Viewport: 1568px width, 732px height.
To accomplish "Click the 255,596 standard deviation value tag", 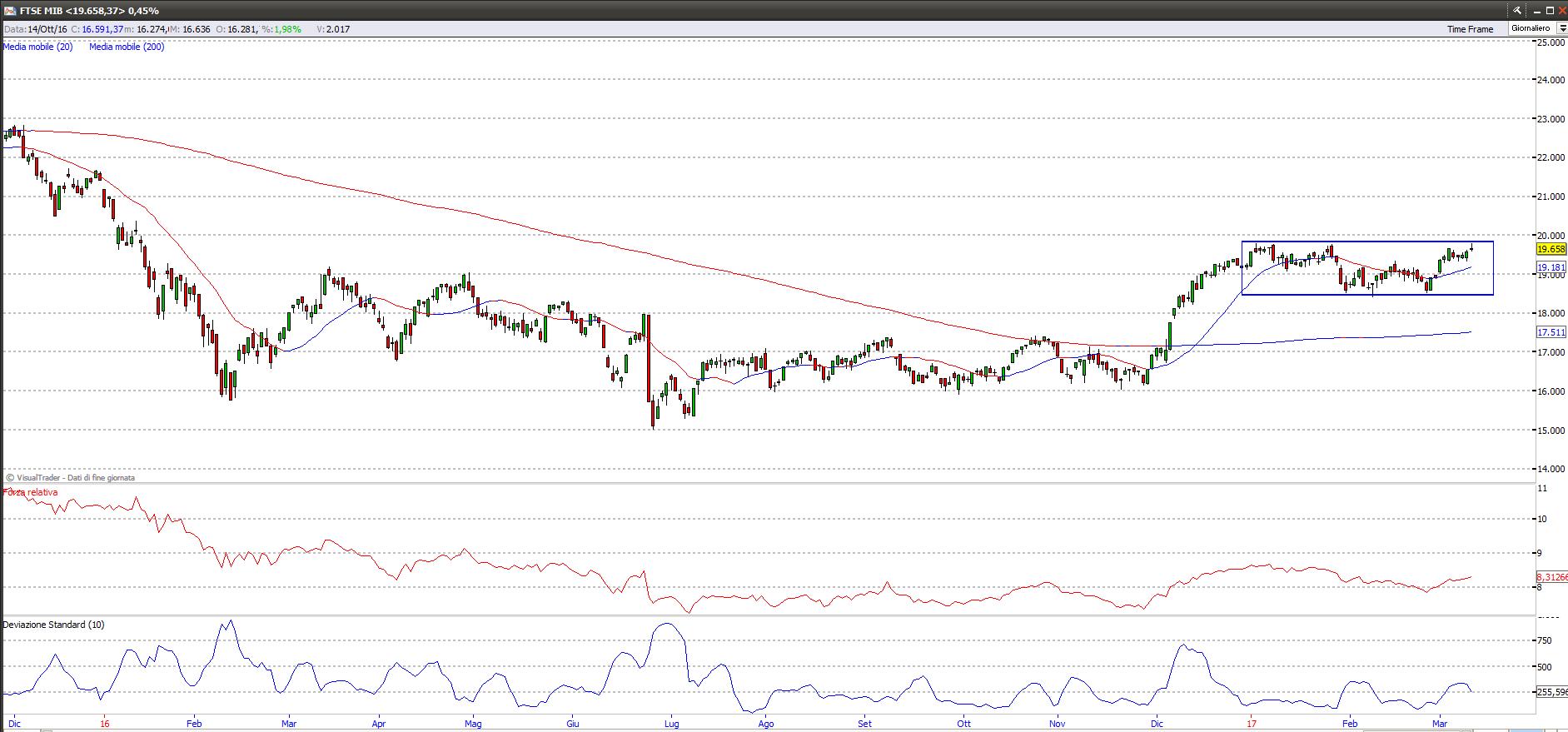I will 1551,692.
